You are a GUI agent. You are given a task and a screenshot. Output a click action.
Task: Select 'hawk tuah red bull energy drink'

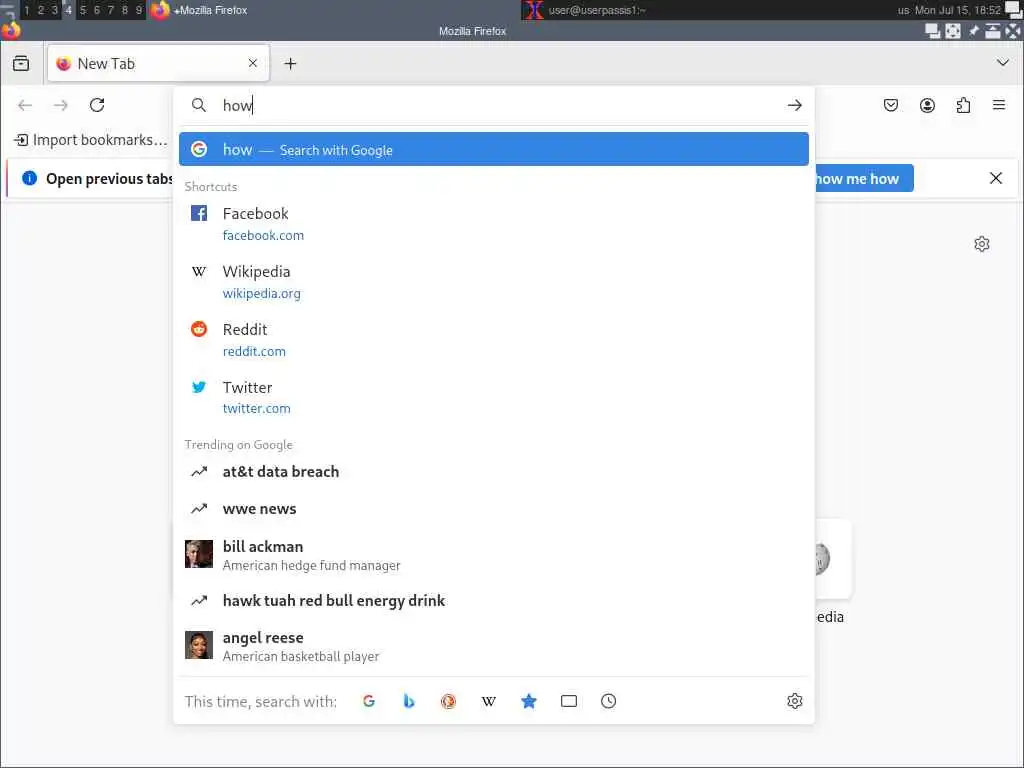tap(494, 600)
